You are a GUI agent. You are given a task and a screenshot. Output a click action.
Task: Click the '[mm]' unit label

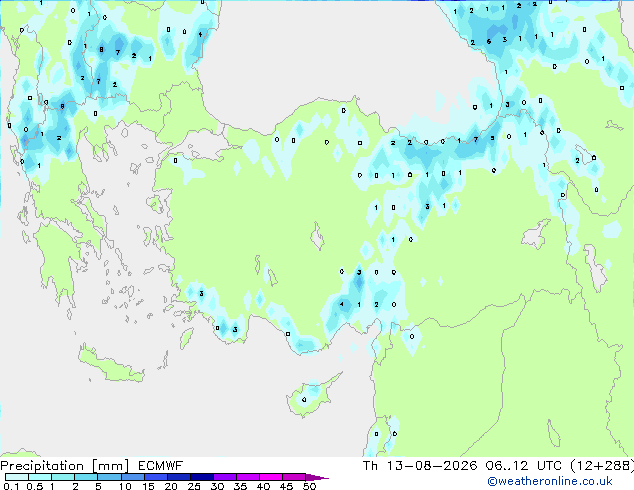coord(110,466)
